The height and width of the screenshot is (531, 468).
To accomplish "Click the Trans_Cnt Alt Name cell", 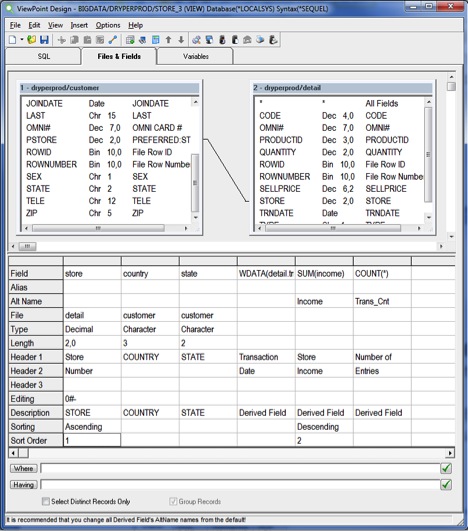I will [x=382, y=301].
